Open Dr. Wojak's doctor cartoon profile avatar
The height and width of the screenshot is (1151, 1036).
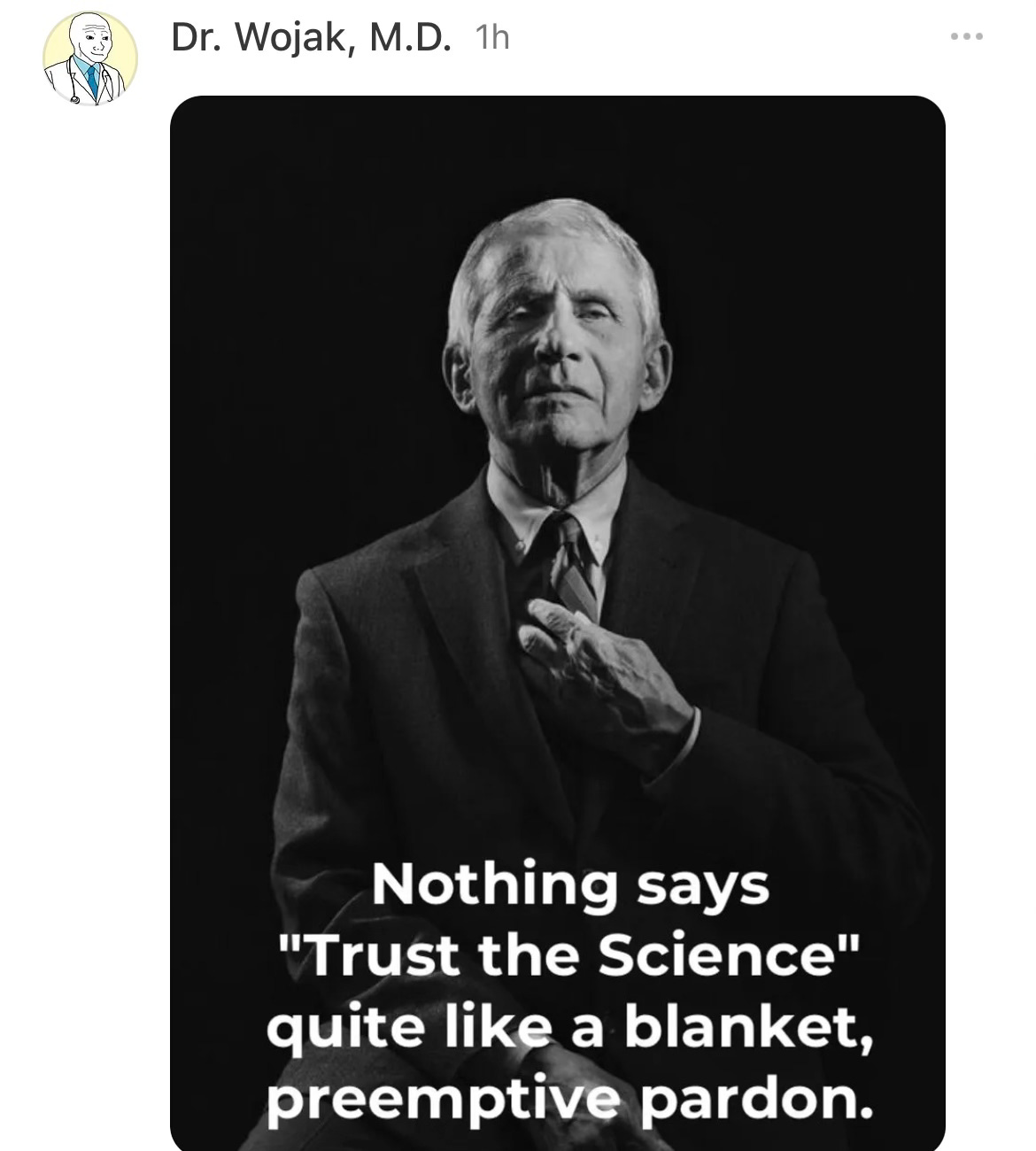(x=90, y=59)
